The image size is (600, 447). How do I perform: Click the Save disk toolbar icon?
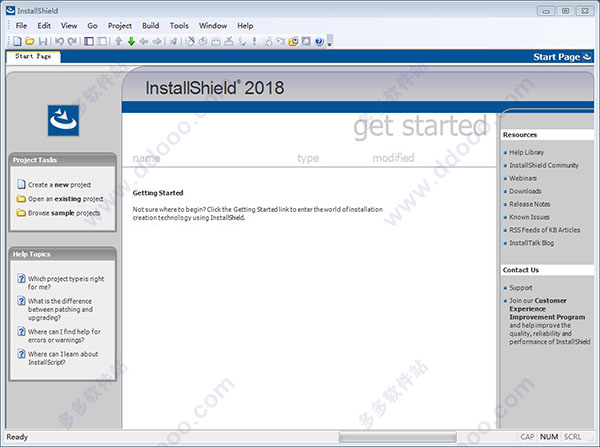click(43, 41)
